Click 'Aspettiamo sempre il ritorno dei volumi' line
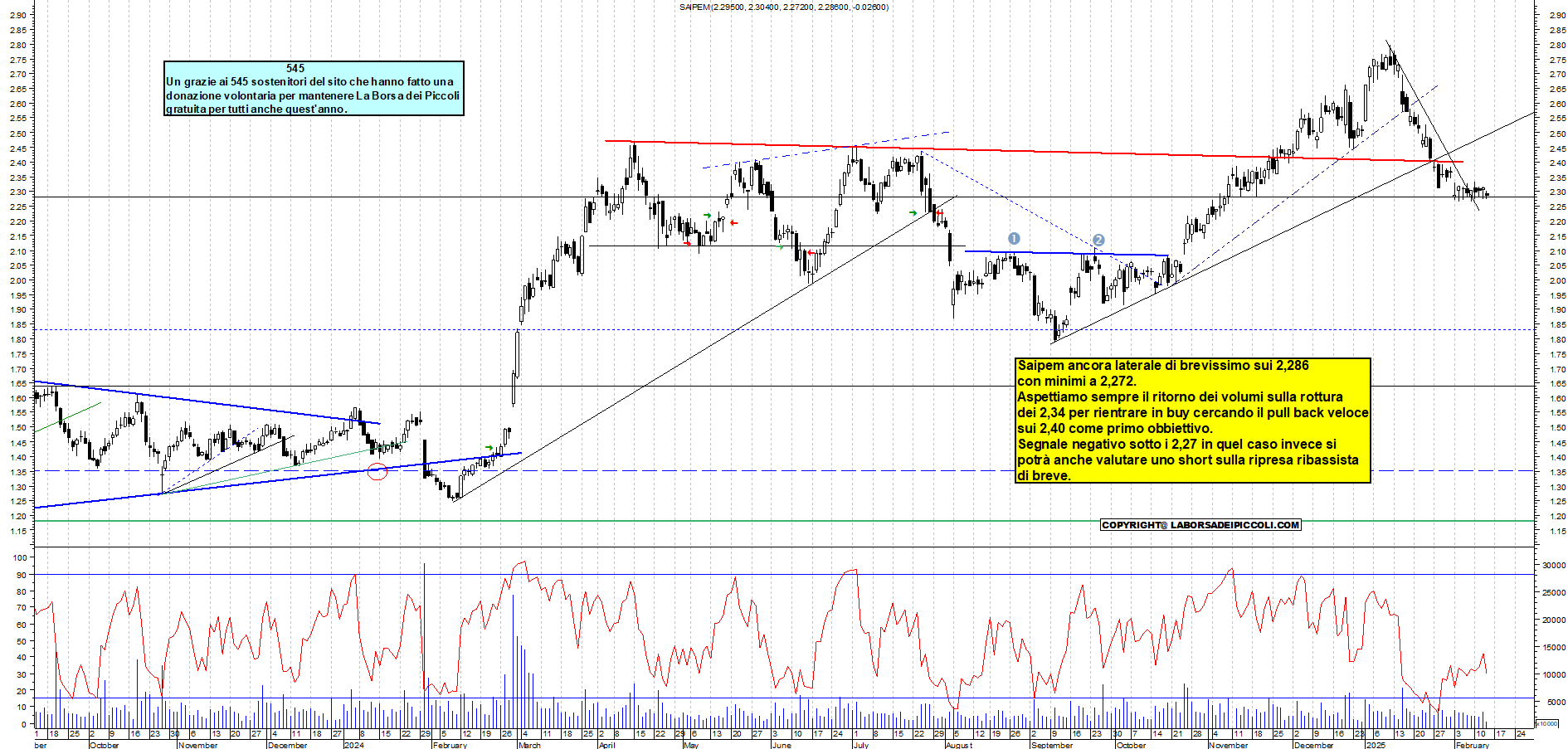 pos(1180,396)
